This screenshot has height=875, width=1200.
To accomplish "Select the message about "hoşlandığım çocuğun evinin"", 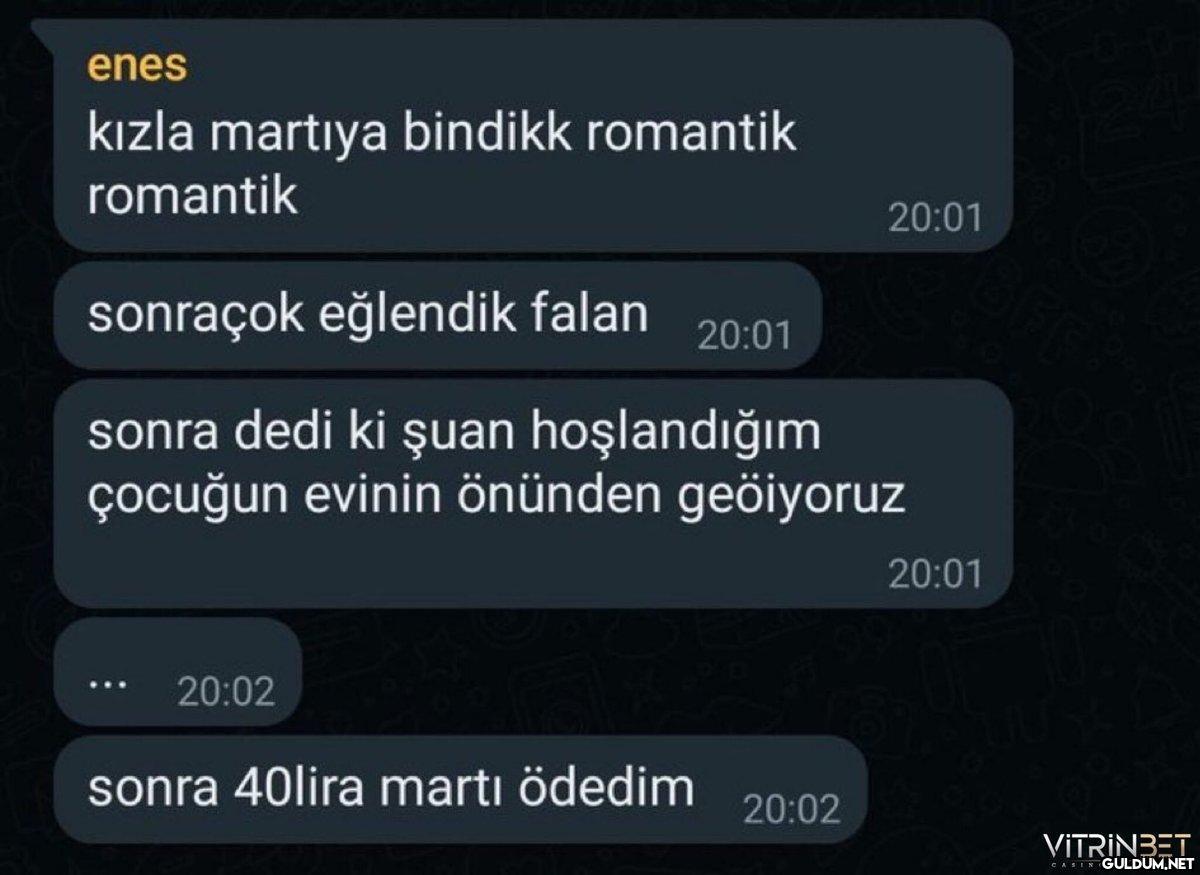I will coord(532,494).
